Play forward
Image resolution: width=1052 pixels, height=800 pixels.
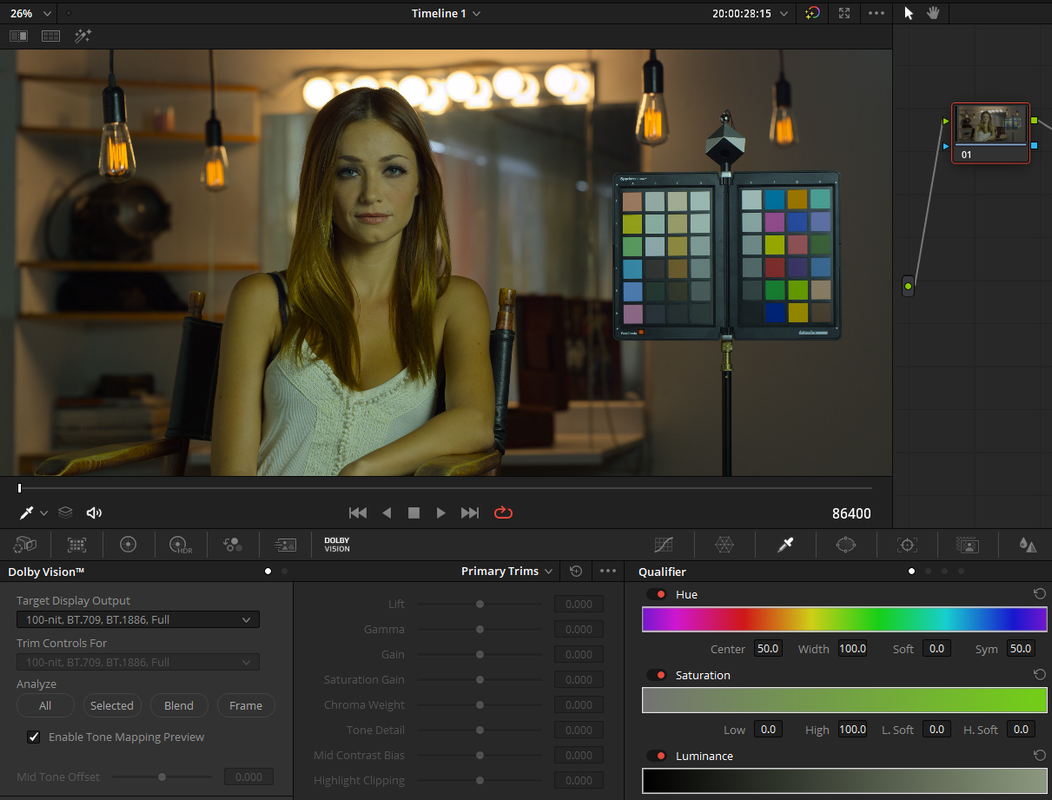[441, 513]
